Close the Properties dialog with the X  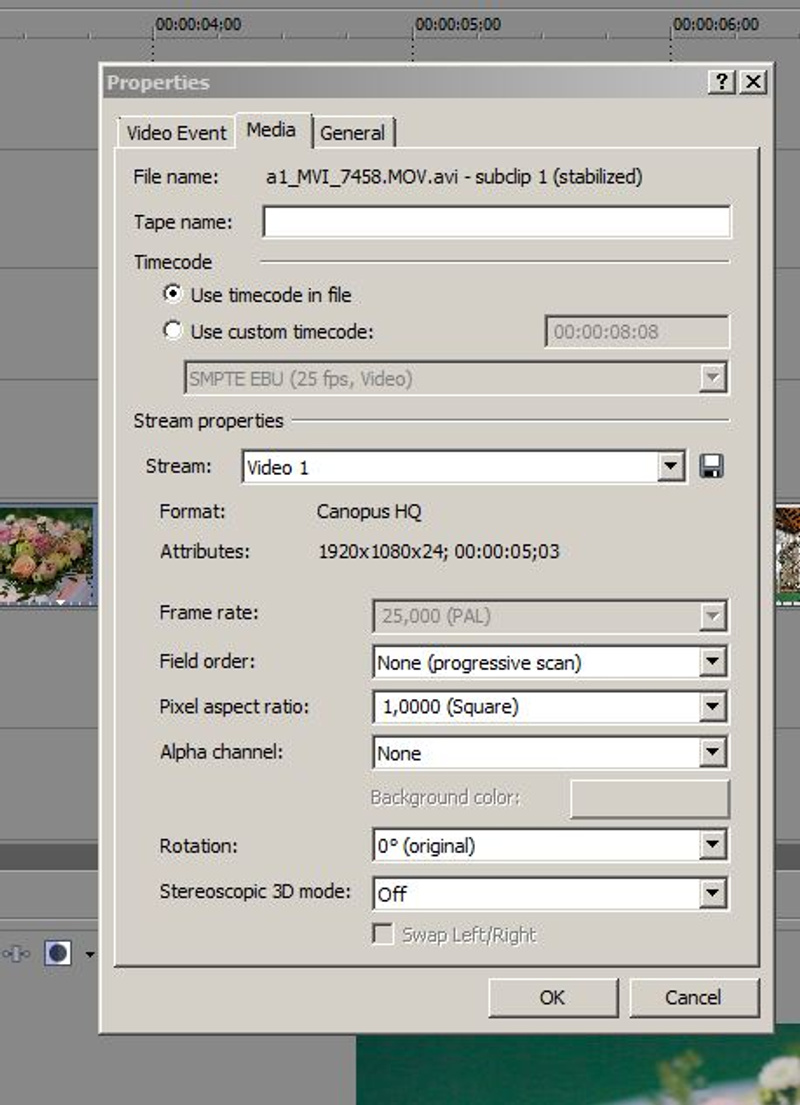pyautogui.click(x=753, y=82)
